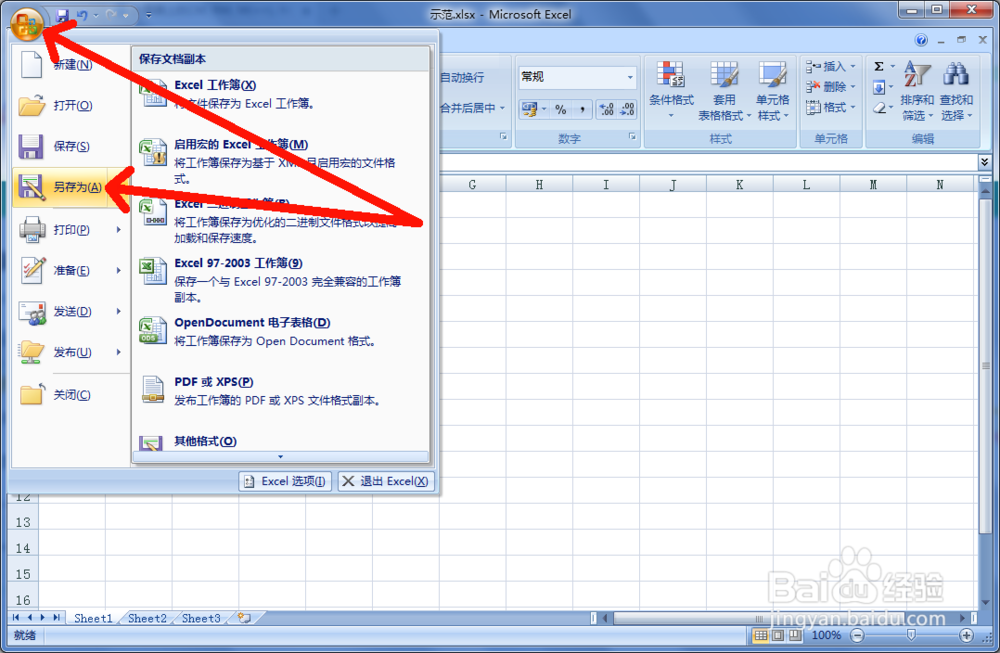Screen dimensions: 1000x653
Task: Select row 14 header
Action: click(x=23, y=548)
